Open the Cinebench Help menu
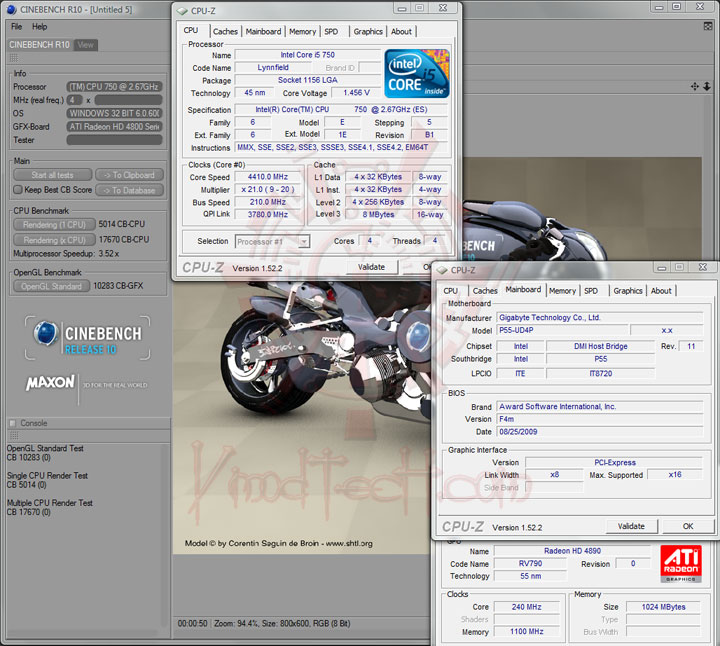Viewport: 720px width, 646px height. click(39, 27)
